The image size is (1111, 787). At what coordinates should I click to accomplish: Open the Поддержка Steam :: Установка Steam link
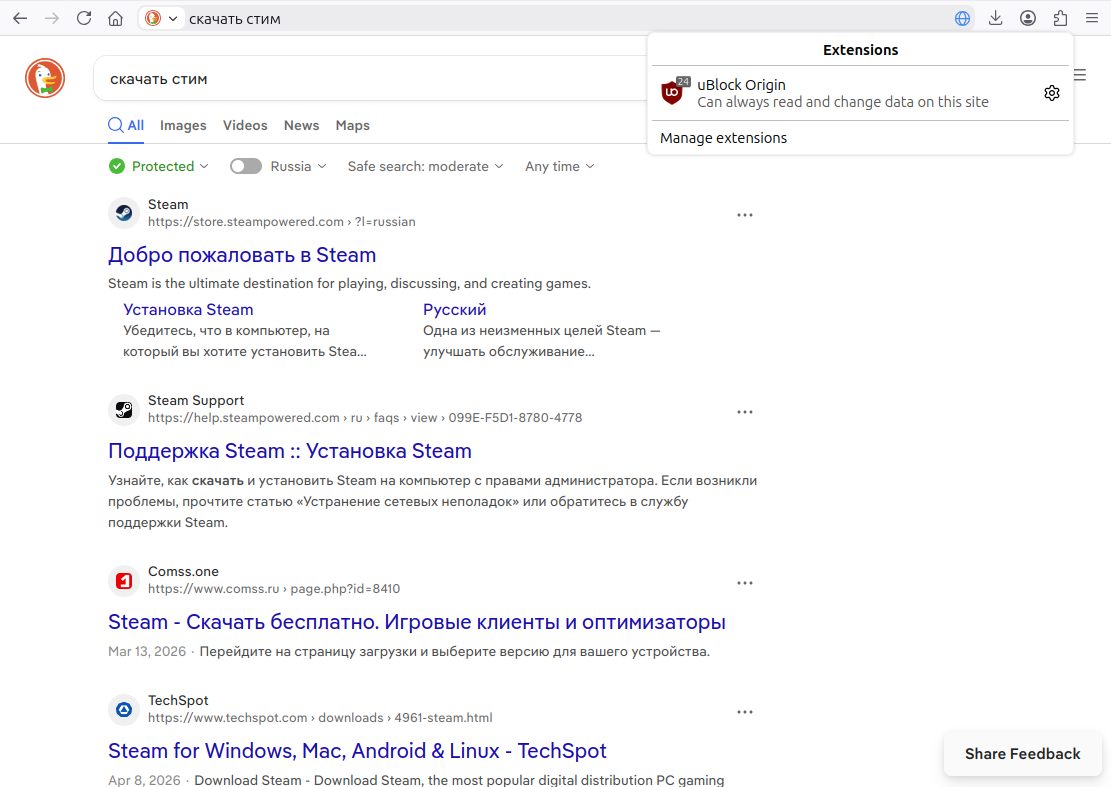(290, 451)
